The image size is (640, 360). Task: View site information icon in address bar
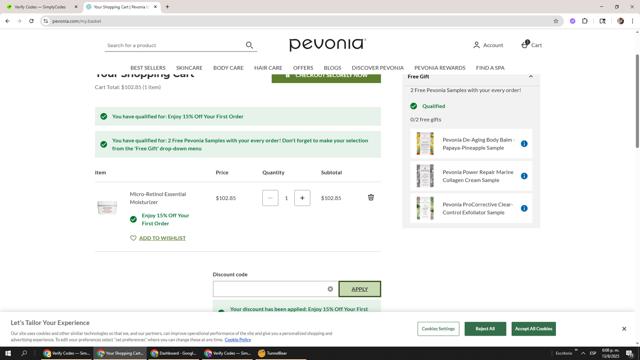[46, 21]
